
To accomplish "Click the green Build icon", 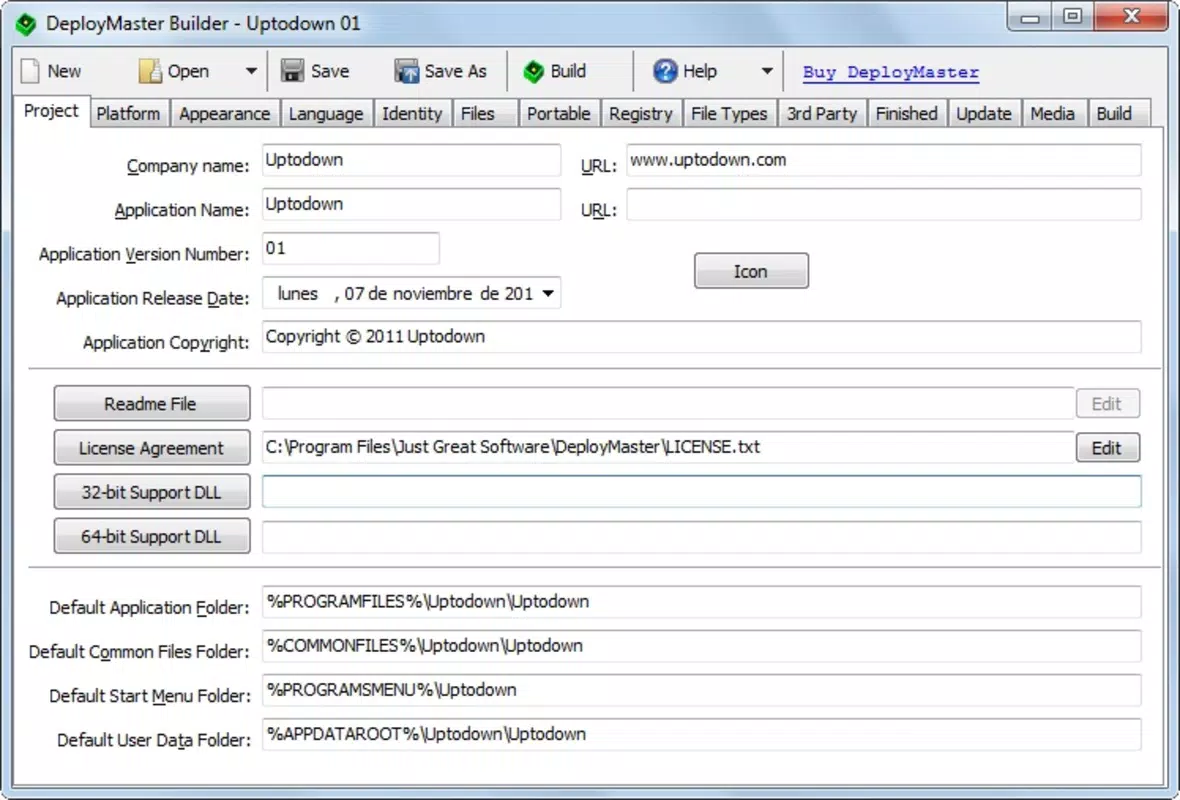I will tap(534, 71).
